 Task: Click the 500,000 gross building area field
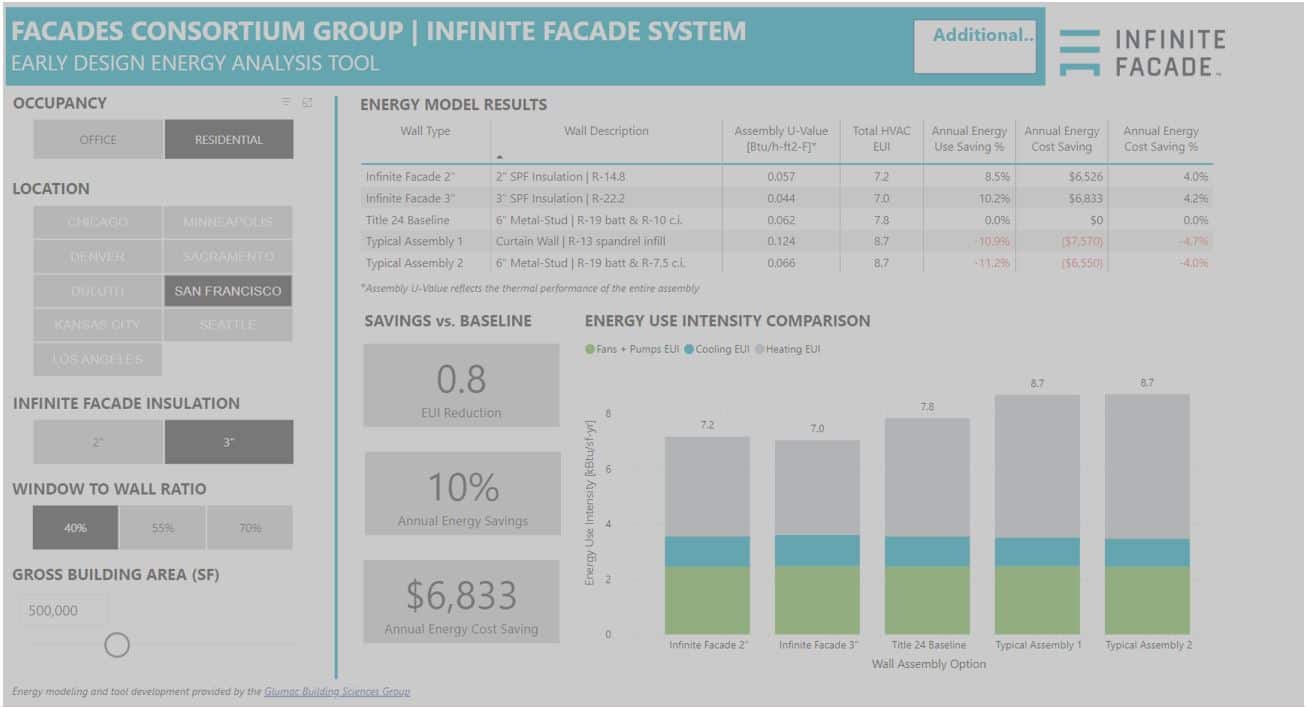click(x=63, y=611)
